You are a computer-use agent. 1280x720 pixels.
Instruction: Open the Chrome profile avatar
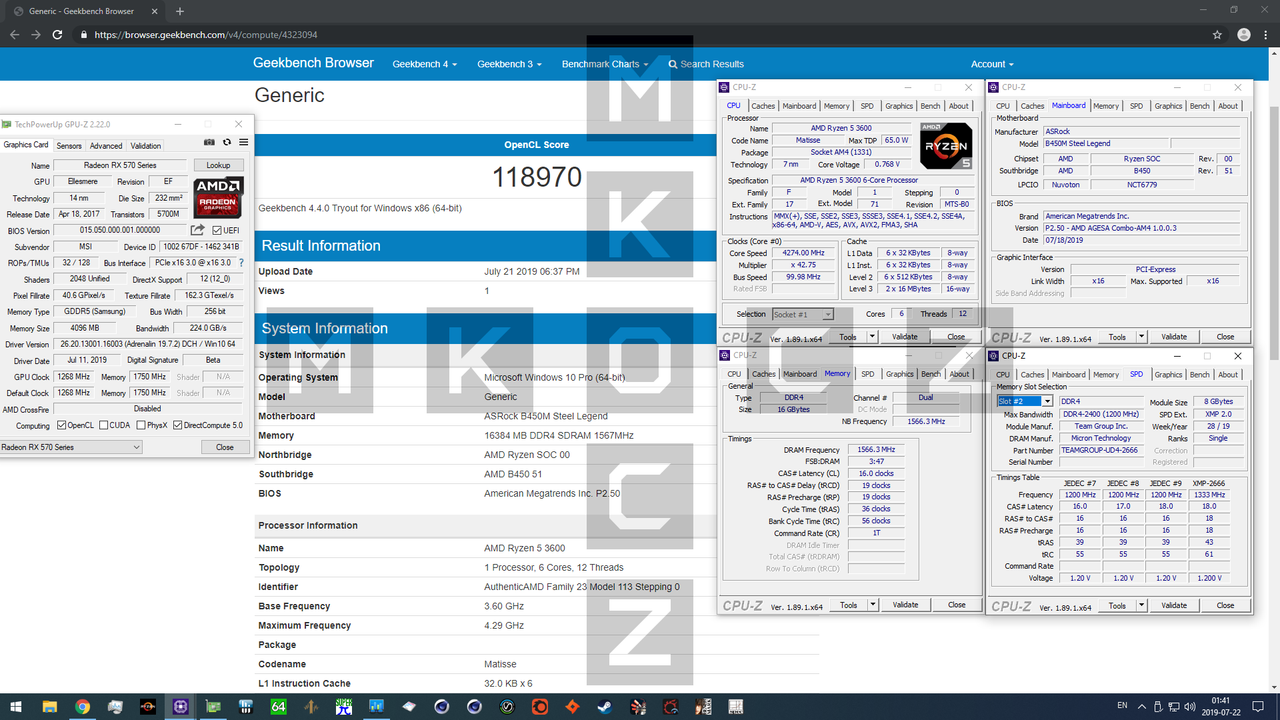[x=1242, y=34]
